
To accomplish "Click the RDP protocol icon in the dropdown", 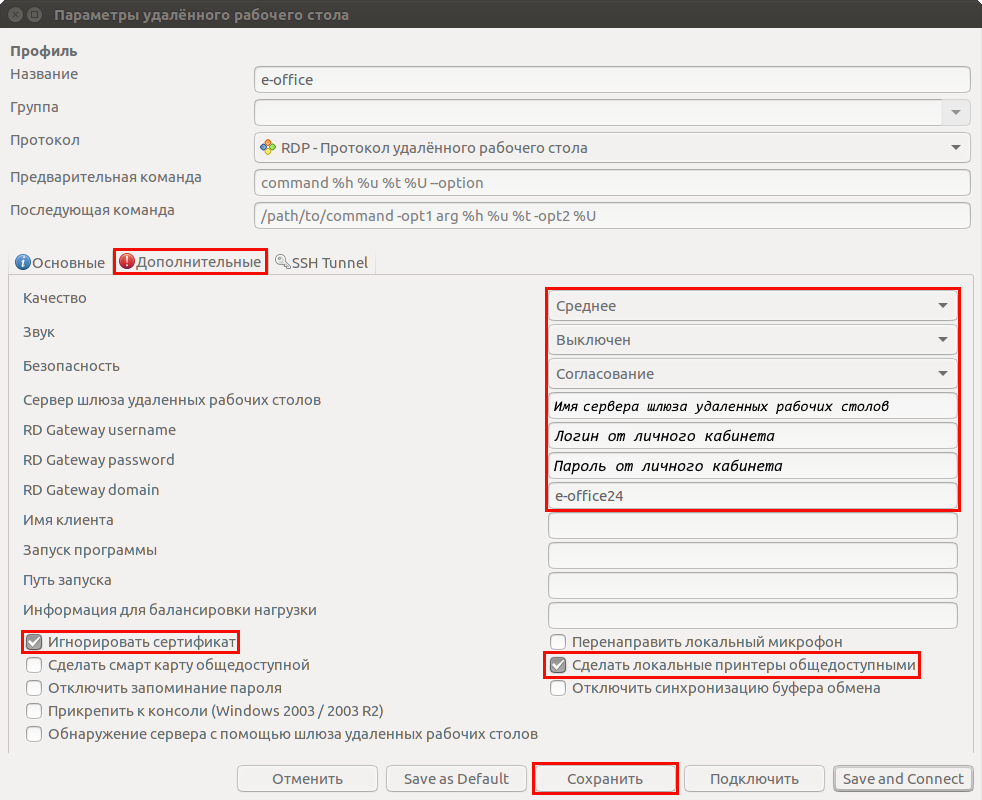I will (x=268, y=148).
